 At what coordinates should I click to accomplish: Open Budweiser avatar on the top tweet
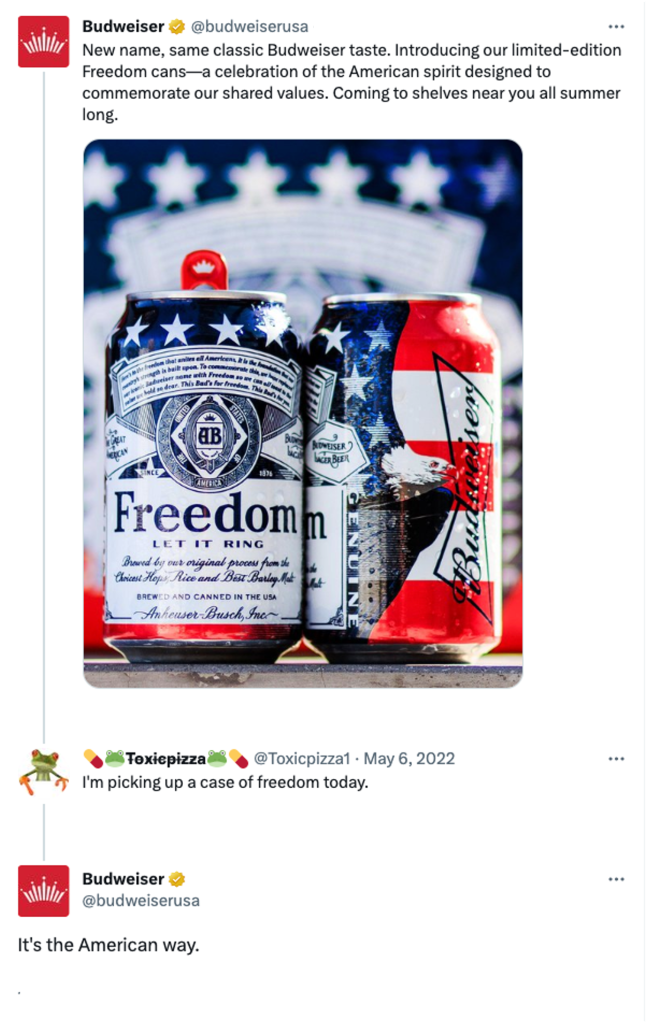point(43,42)
